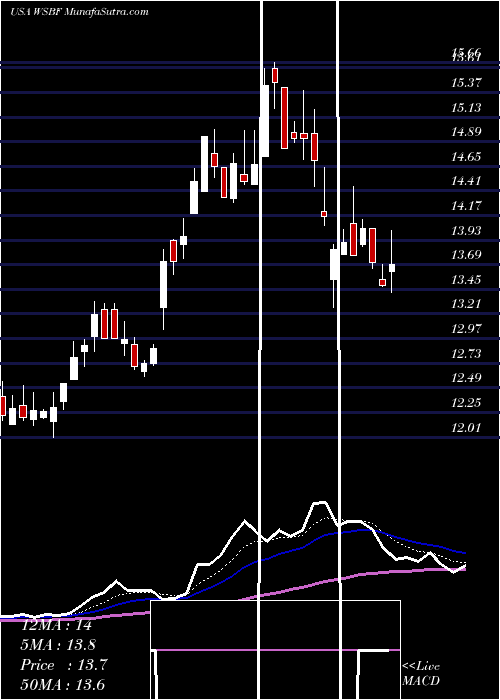Select the 14.65 price level label
Viewport: 500px width, 700px height.
point(467,156)
